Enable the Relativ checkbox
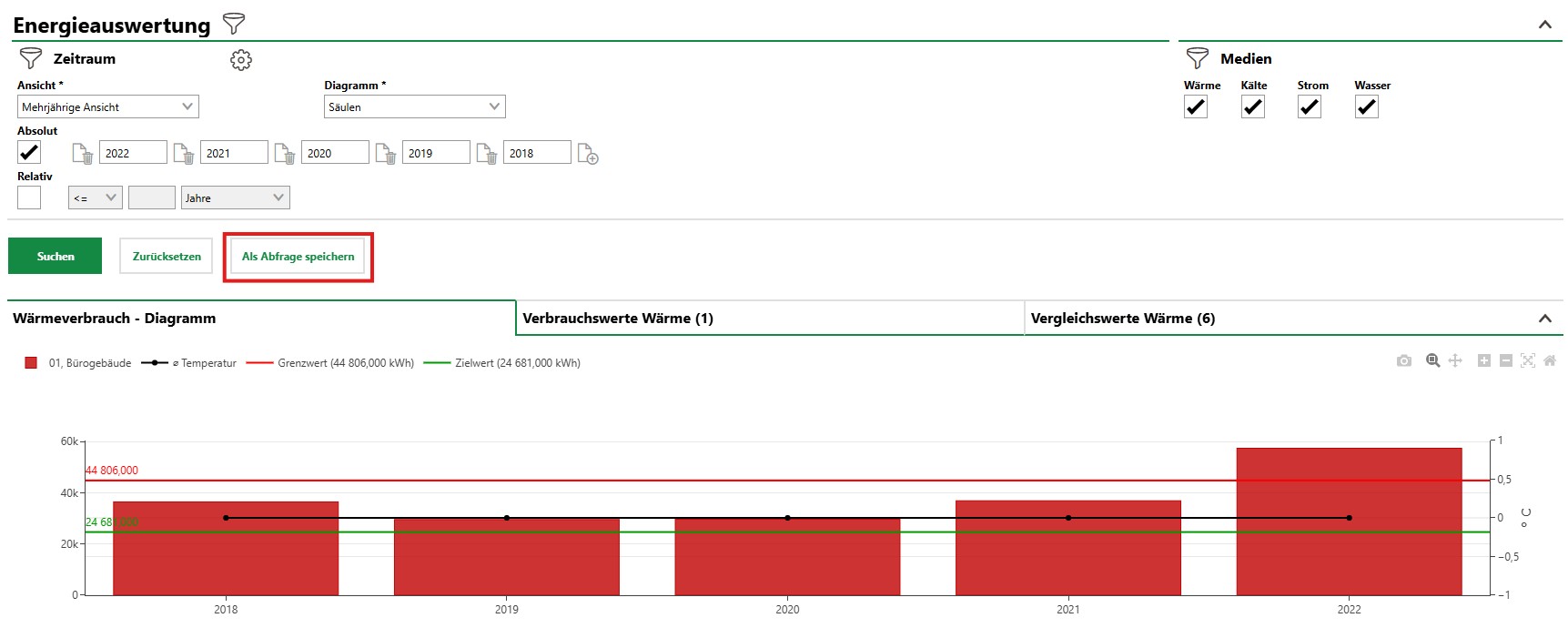This screenshot has height=628, width=1568. pos(29,198)
